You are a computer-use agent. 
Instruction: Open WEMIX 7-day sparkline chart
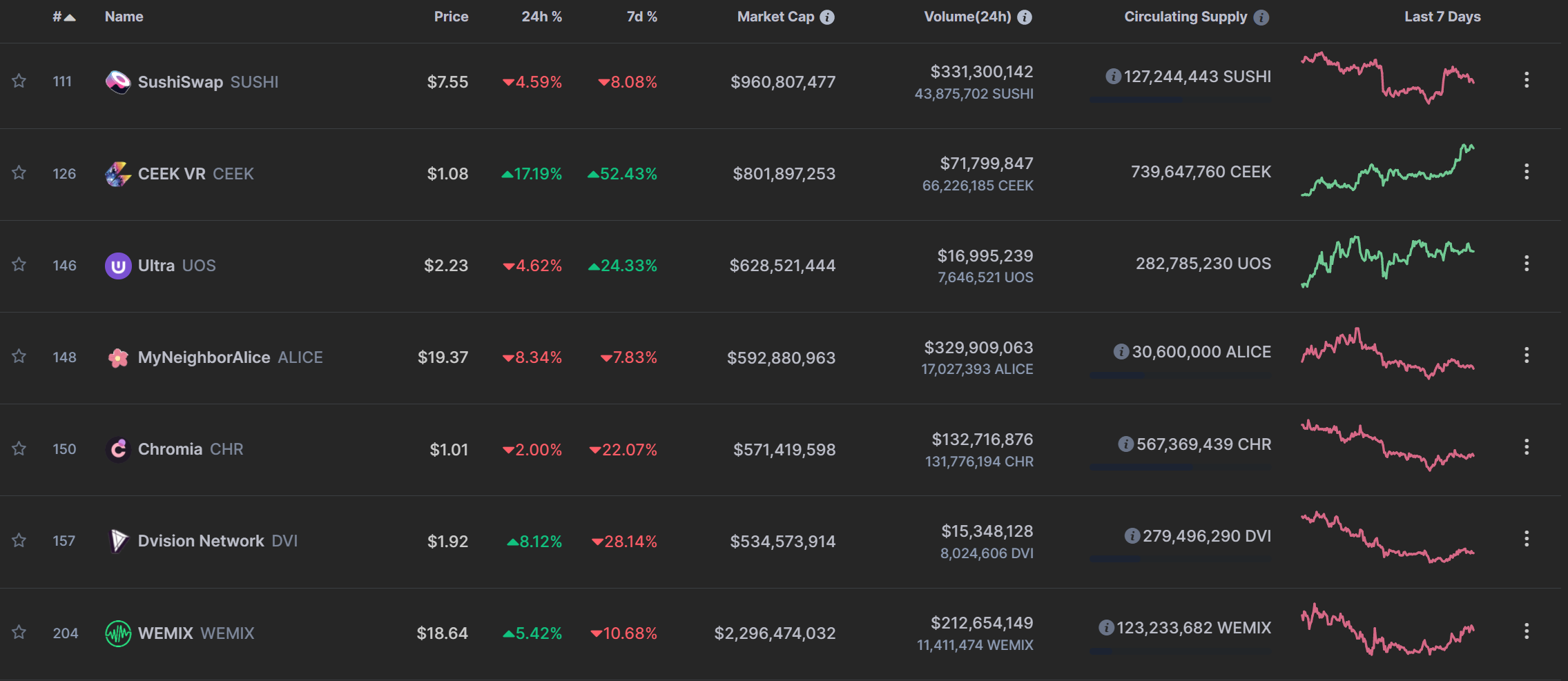[x=1388, y=629]
